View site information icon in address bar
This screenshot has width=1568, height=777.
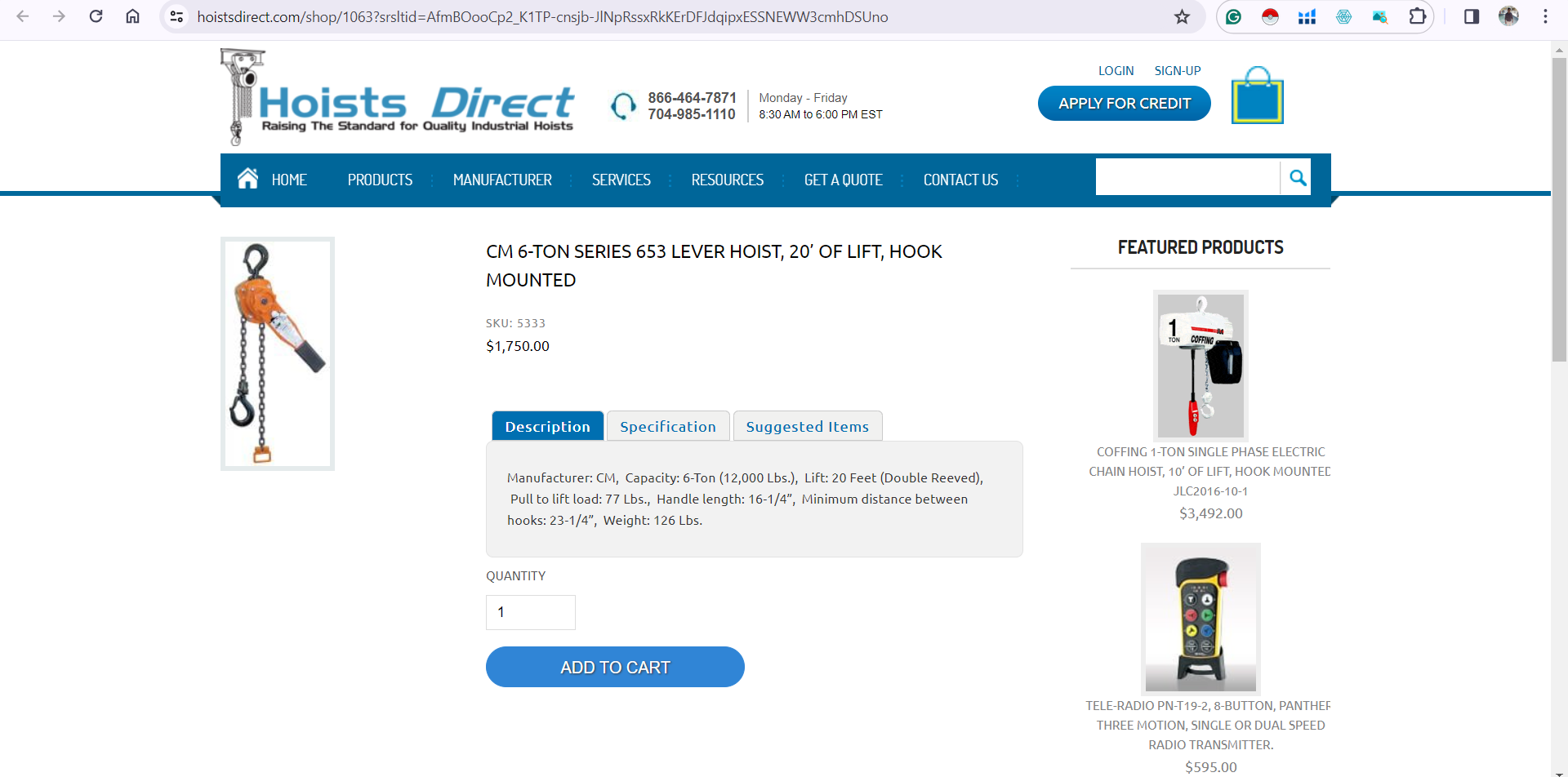pos(176,16)
